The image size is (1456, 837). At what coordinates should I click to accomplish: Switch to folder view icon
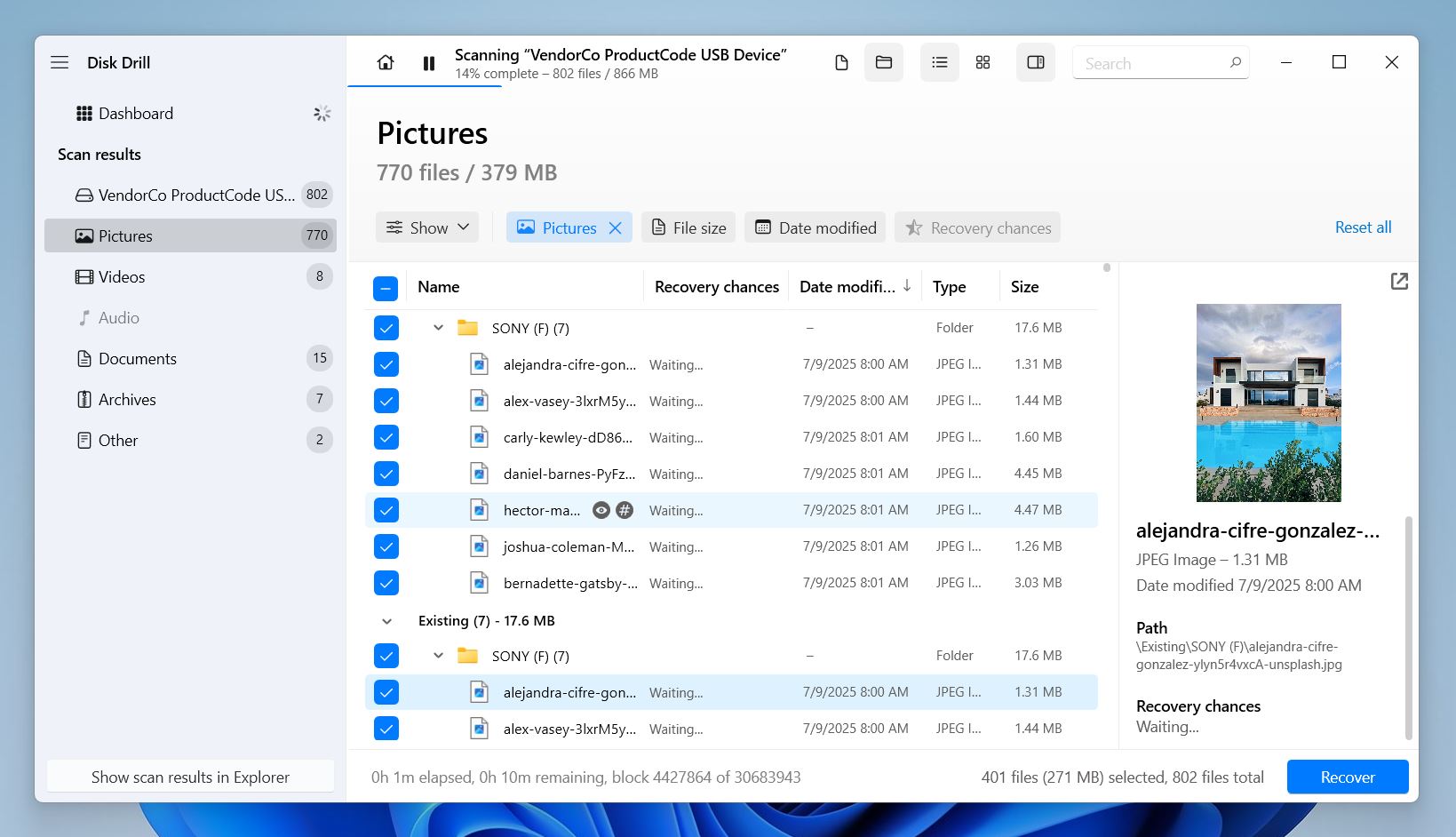[x=884, y=62]
